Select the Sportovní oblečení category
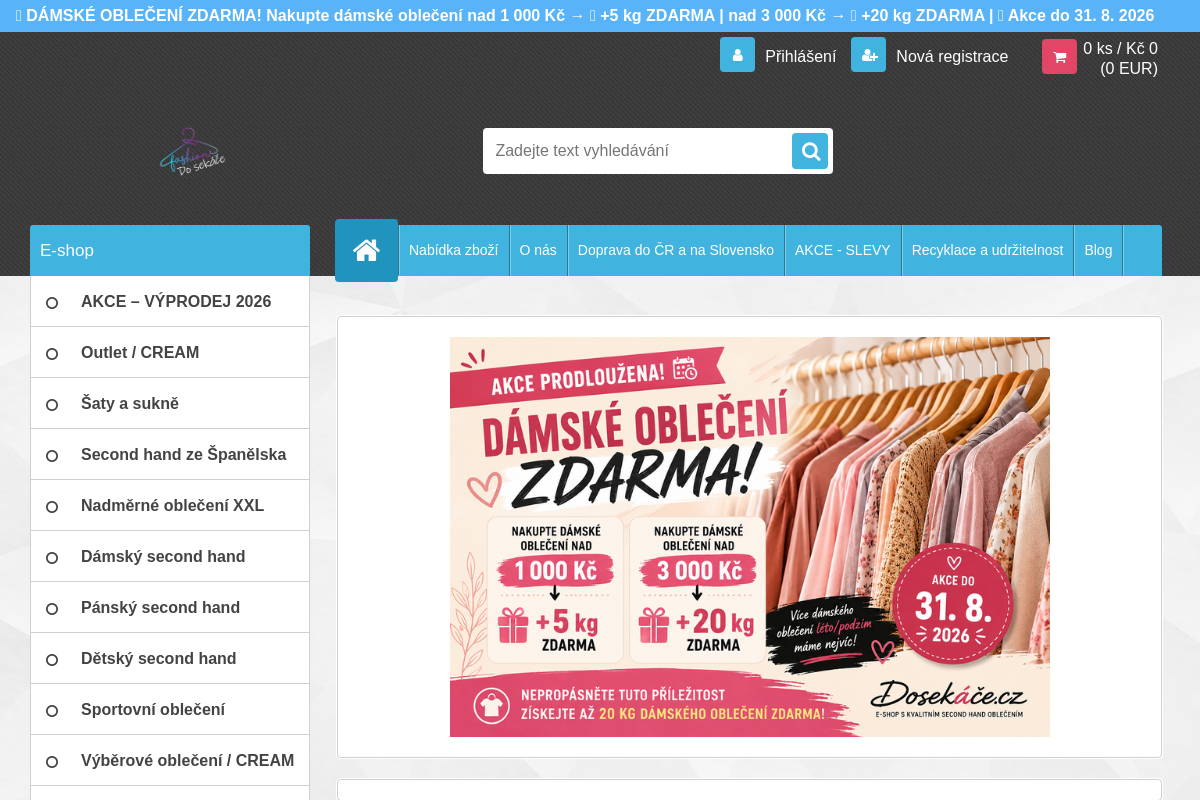 (170, 709)
